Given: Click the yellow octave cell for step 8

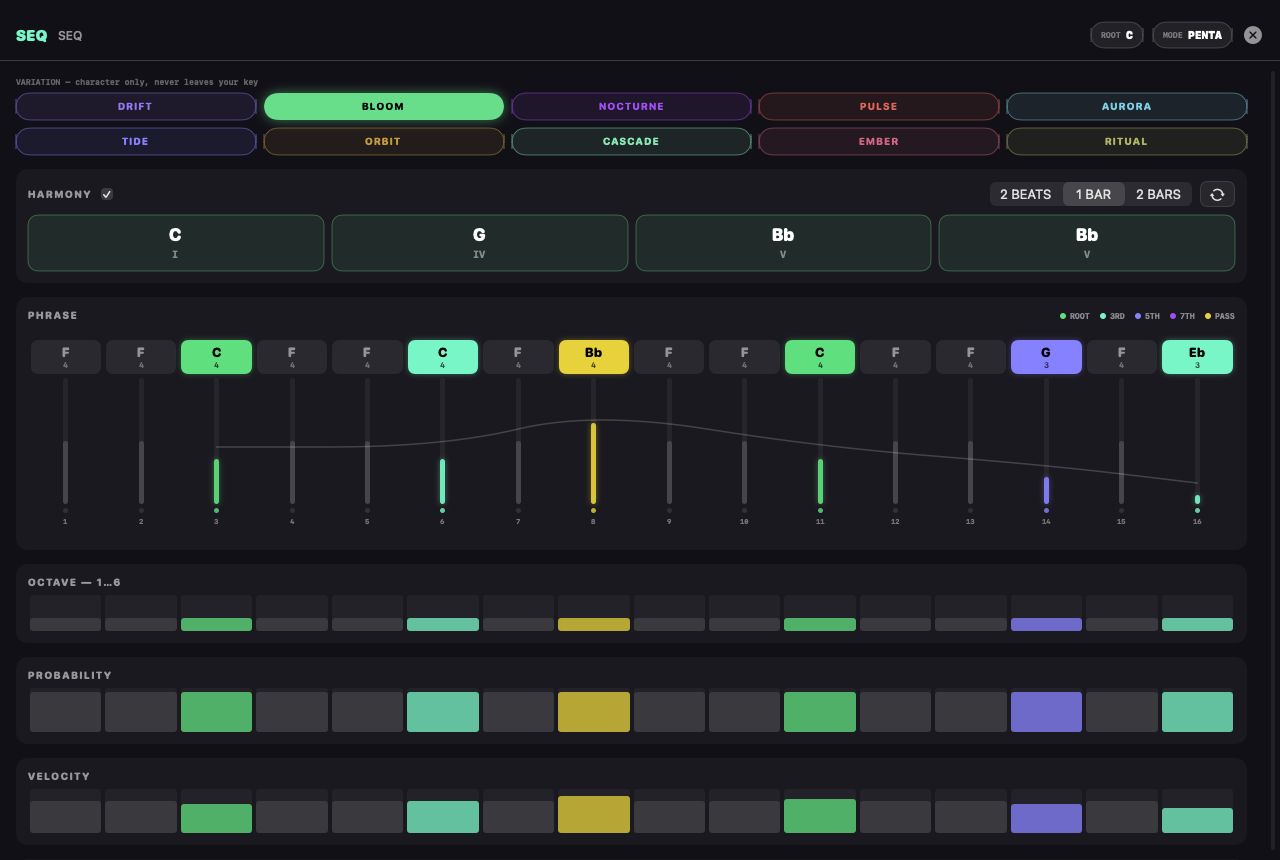Looking at the screenshot, I should click(x=594, y=613).
